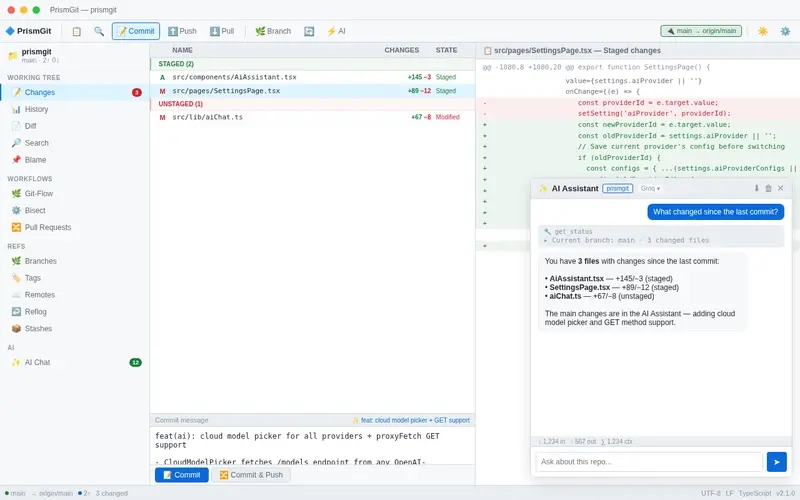Click download icon in AI Assistant header

click(x=756, y=188)
